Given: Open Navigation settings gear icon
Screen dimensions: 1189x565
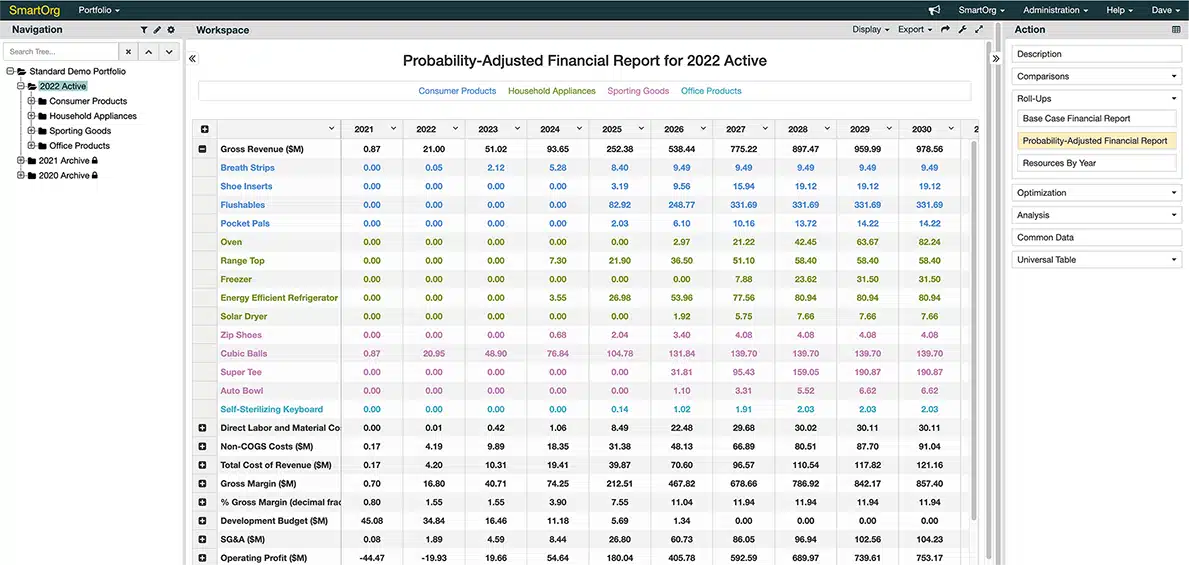Looking at the screenshot, I should point(171,30).
